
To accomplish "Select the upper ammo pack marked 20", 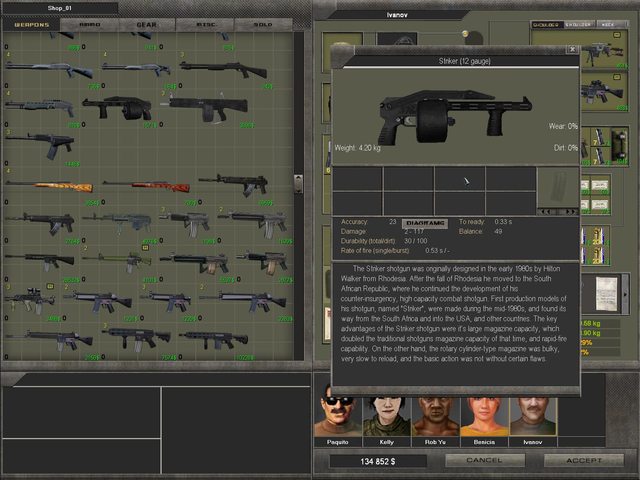I will [x=596, y=236].
